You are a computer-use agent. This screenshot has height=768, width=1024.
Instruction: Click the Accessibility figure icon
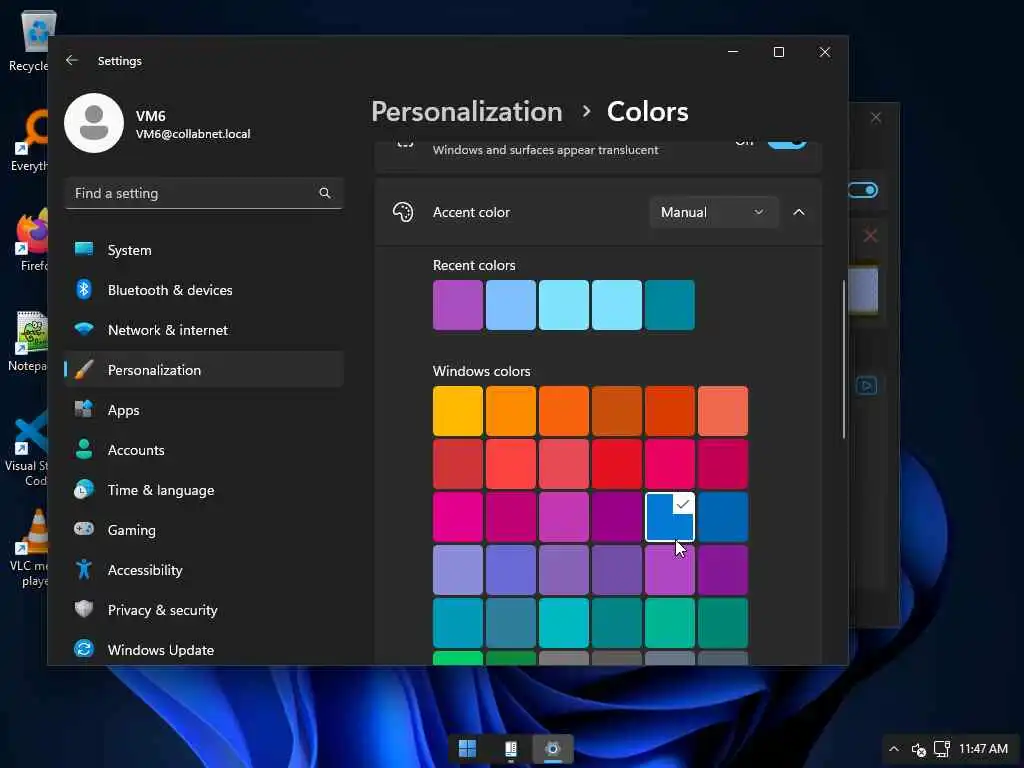(84, 569)
